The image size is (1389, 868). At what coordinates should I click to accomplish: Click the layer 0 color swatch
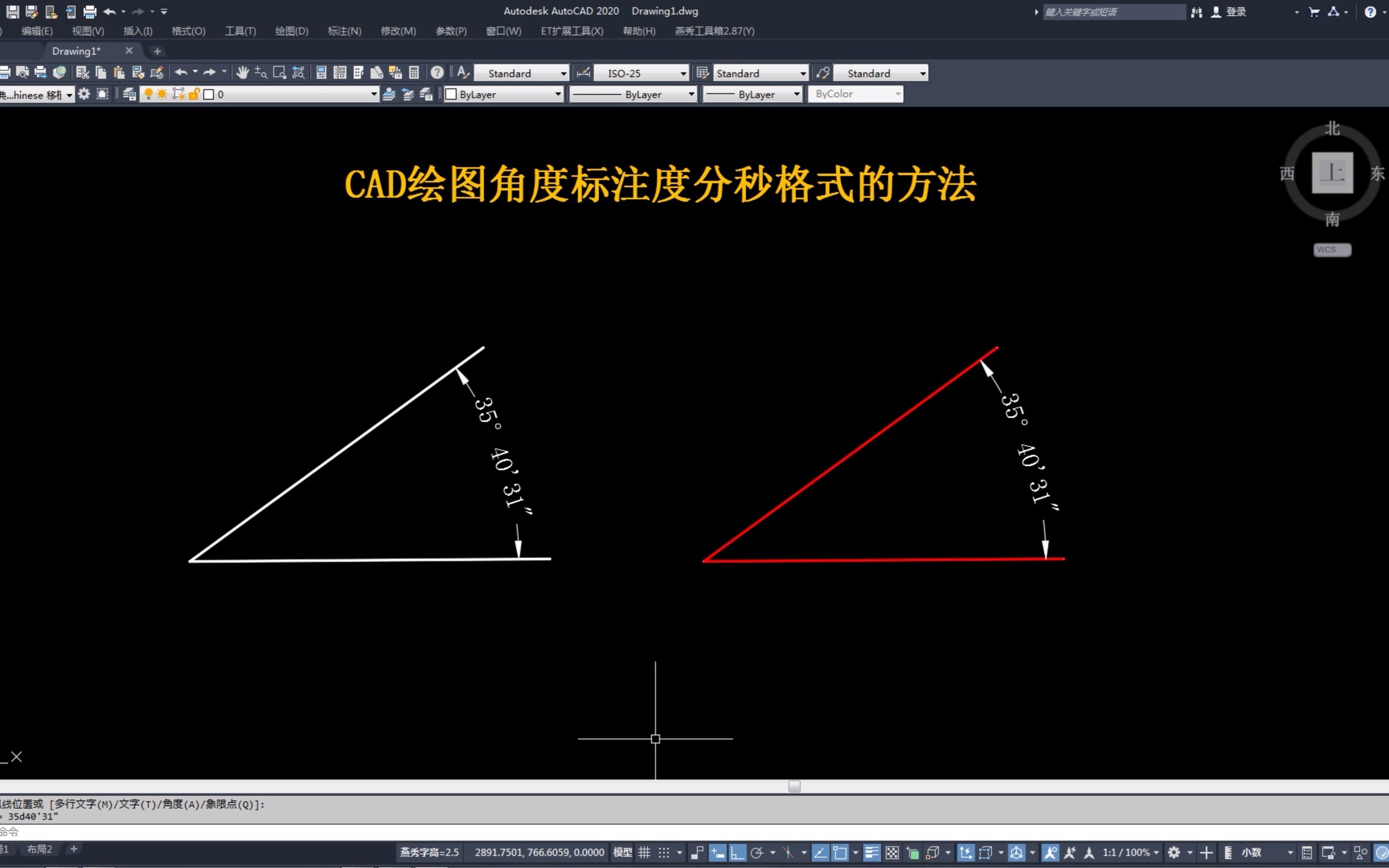coord(209,94)
